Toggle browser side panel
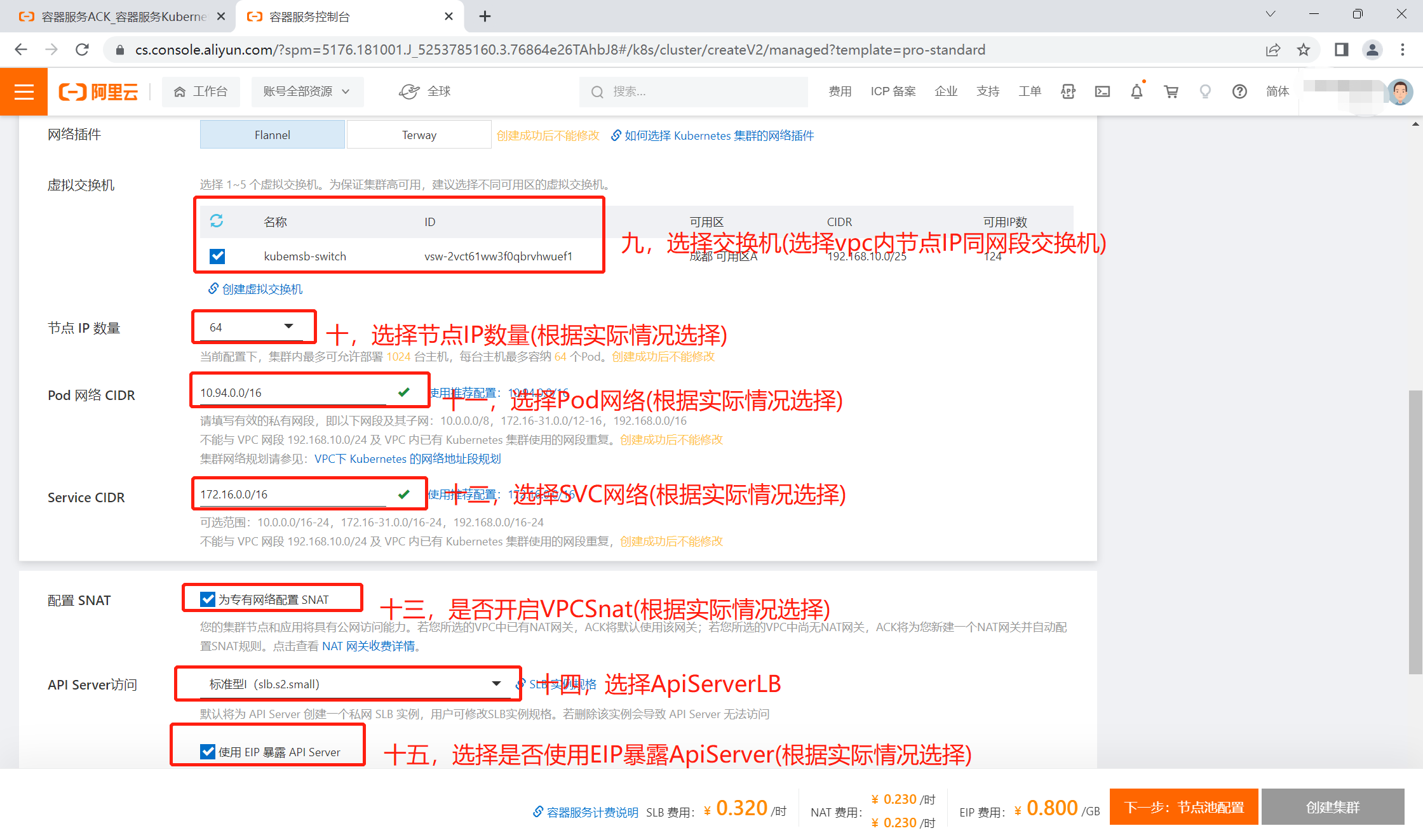The width and height of the screenshot is (1423, 840). [x=1341, y=50]
